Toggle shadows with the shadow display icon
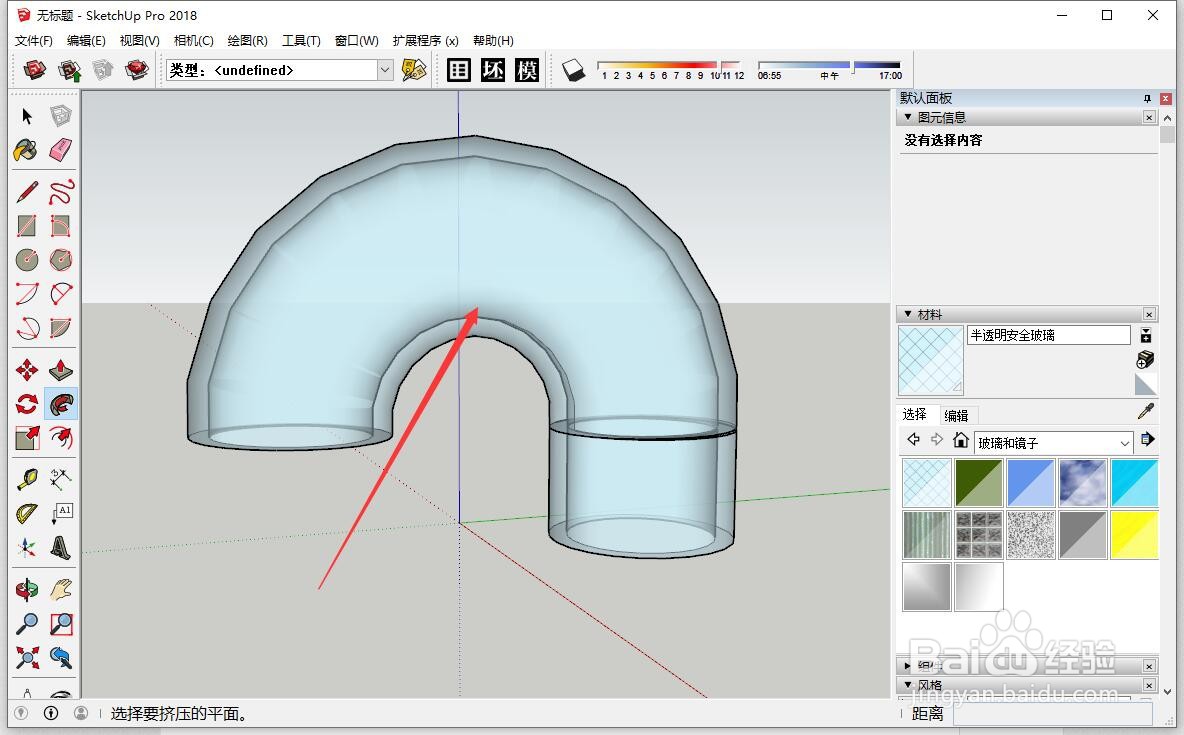 pyautogui.click(x=574, y=70)
